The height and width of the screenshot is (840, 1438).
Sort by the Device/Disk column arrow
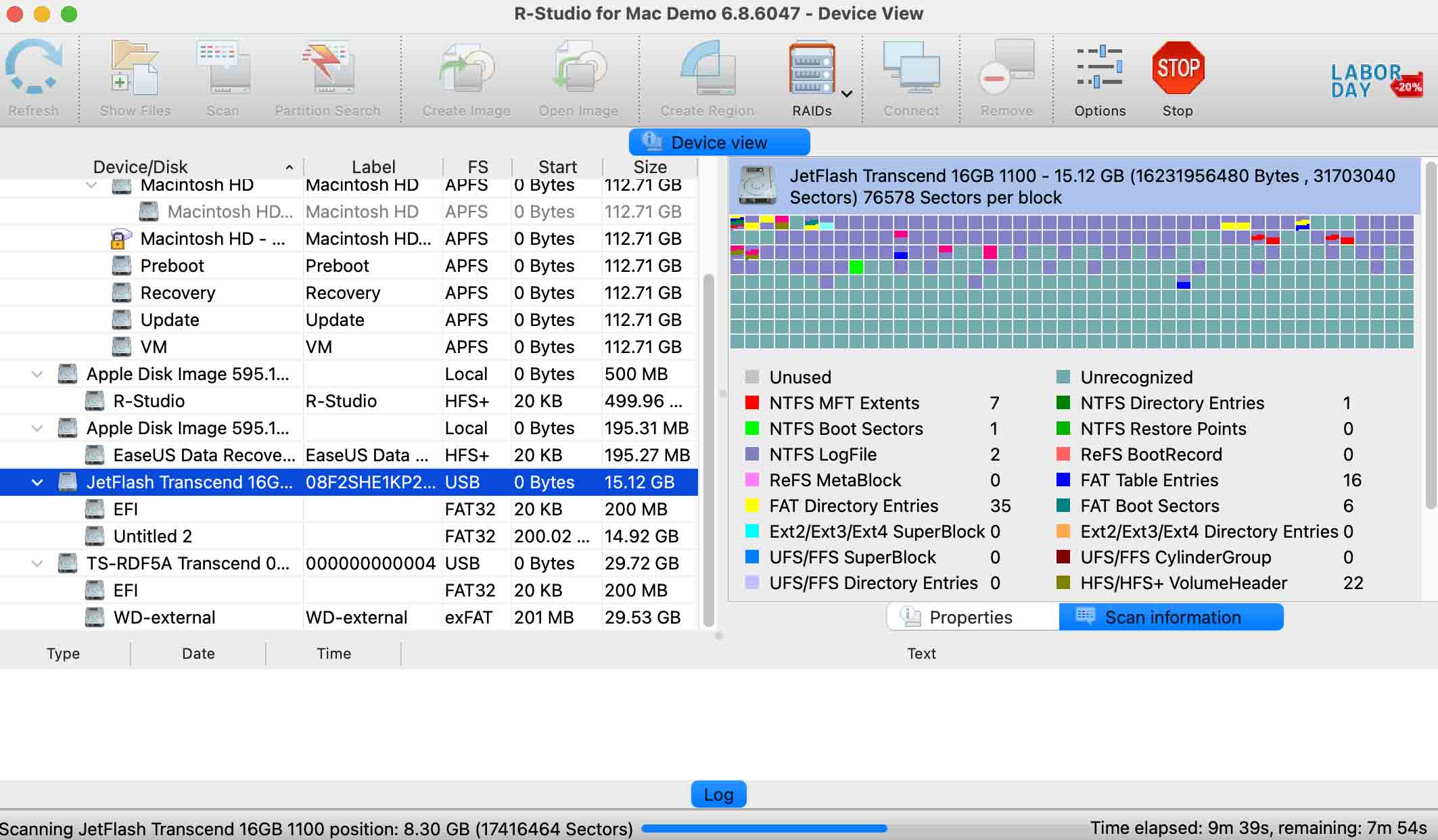click(x=289, y=167)
